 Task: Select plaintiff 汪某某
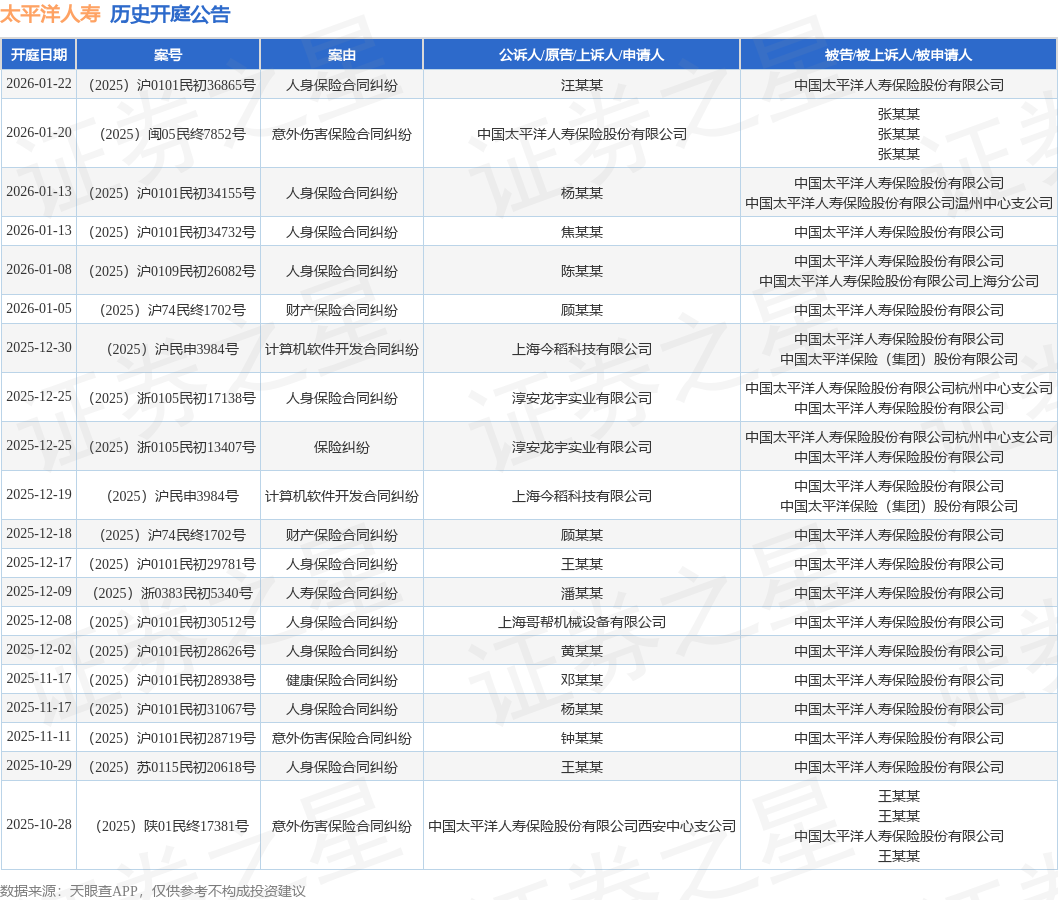pyautogui.click(x=582, y=86)
